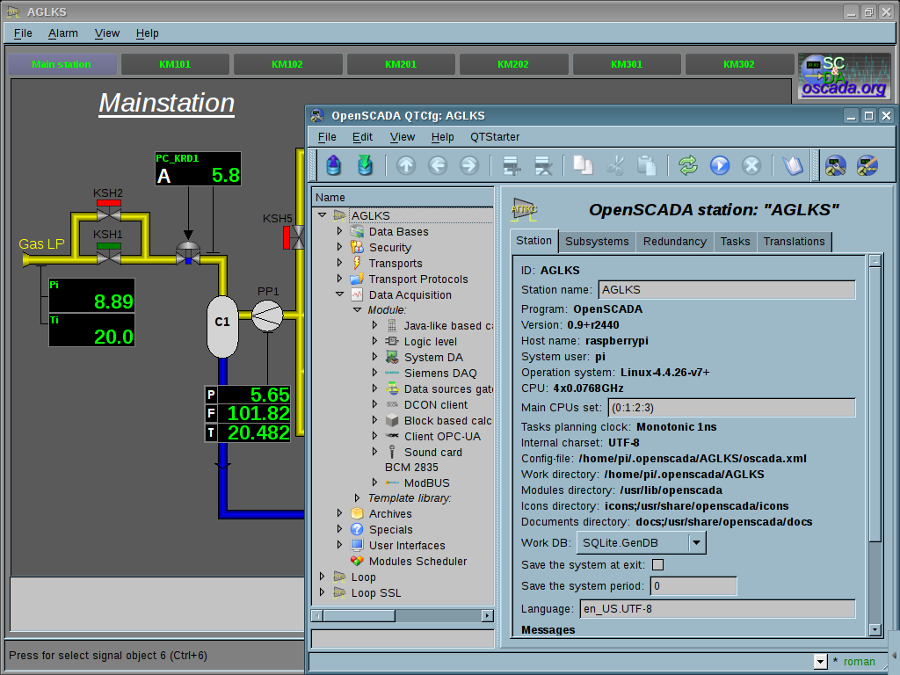Open the Alarm menu in AGLKS window
900x675 pixels.
click(63, 33)
